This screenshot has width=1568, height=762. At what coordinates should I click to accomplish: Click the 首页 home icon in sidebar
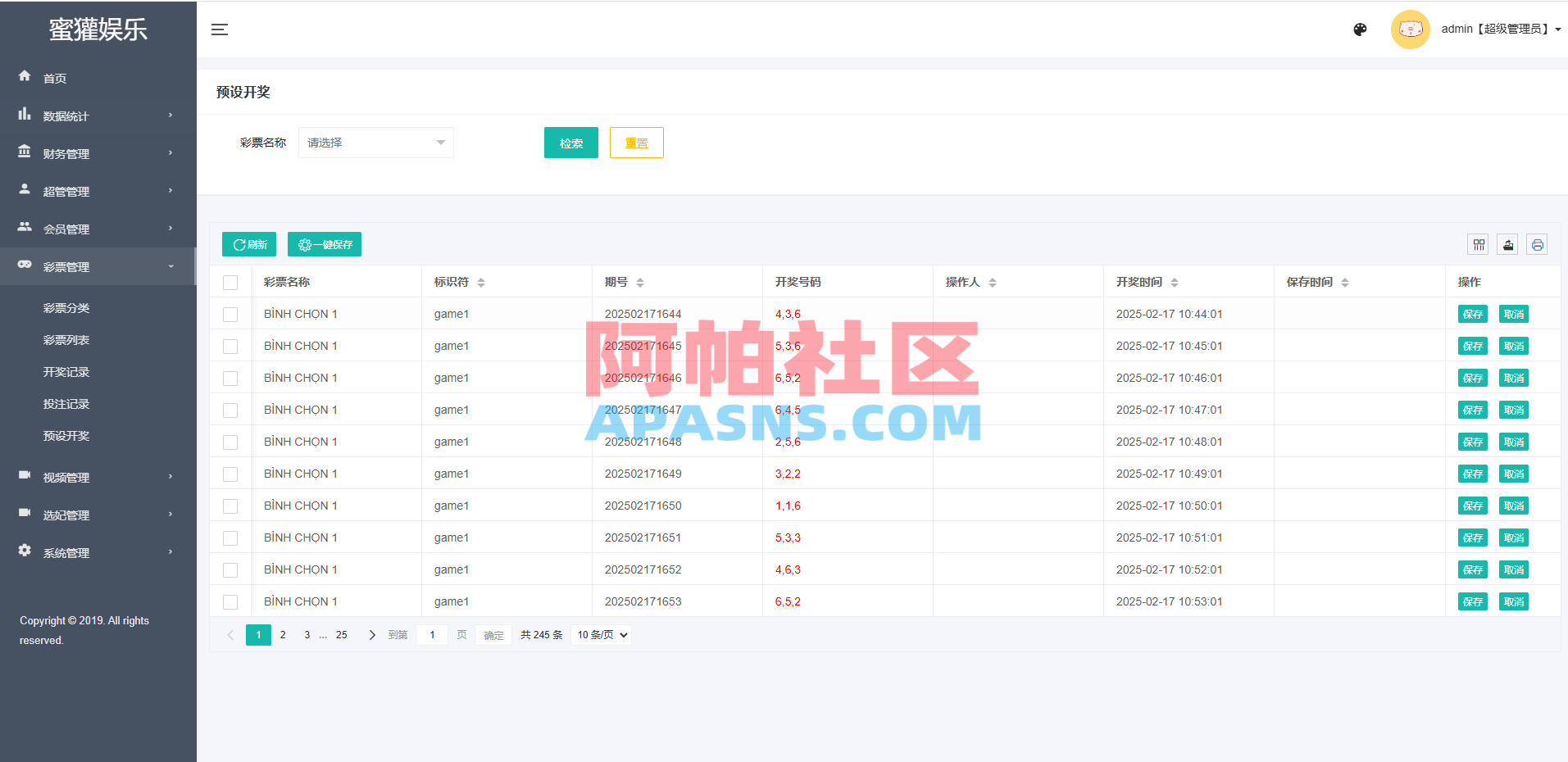25,76
